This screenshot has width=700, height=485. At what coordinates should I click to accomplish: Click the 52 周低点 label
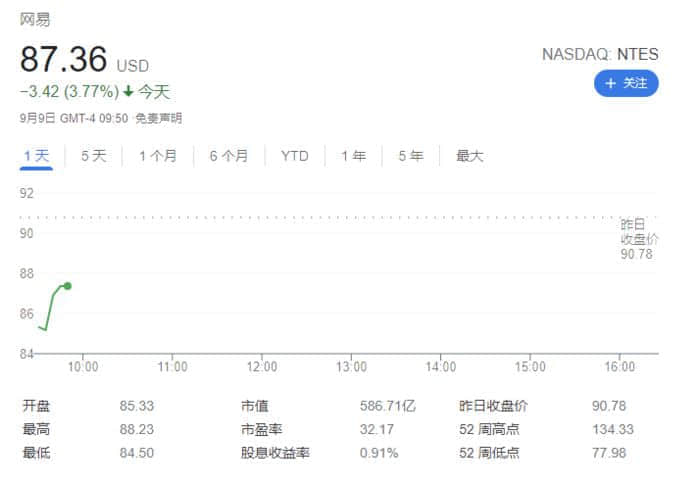(x=489, y=453)
